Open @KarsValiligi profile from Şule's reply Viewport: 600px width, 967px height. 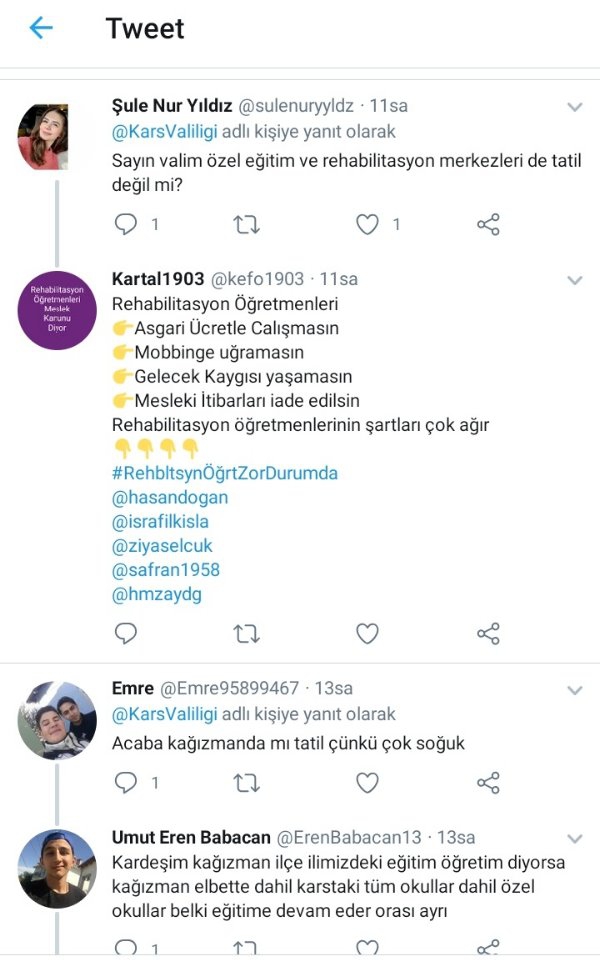coord(165,132)
